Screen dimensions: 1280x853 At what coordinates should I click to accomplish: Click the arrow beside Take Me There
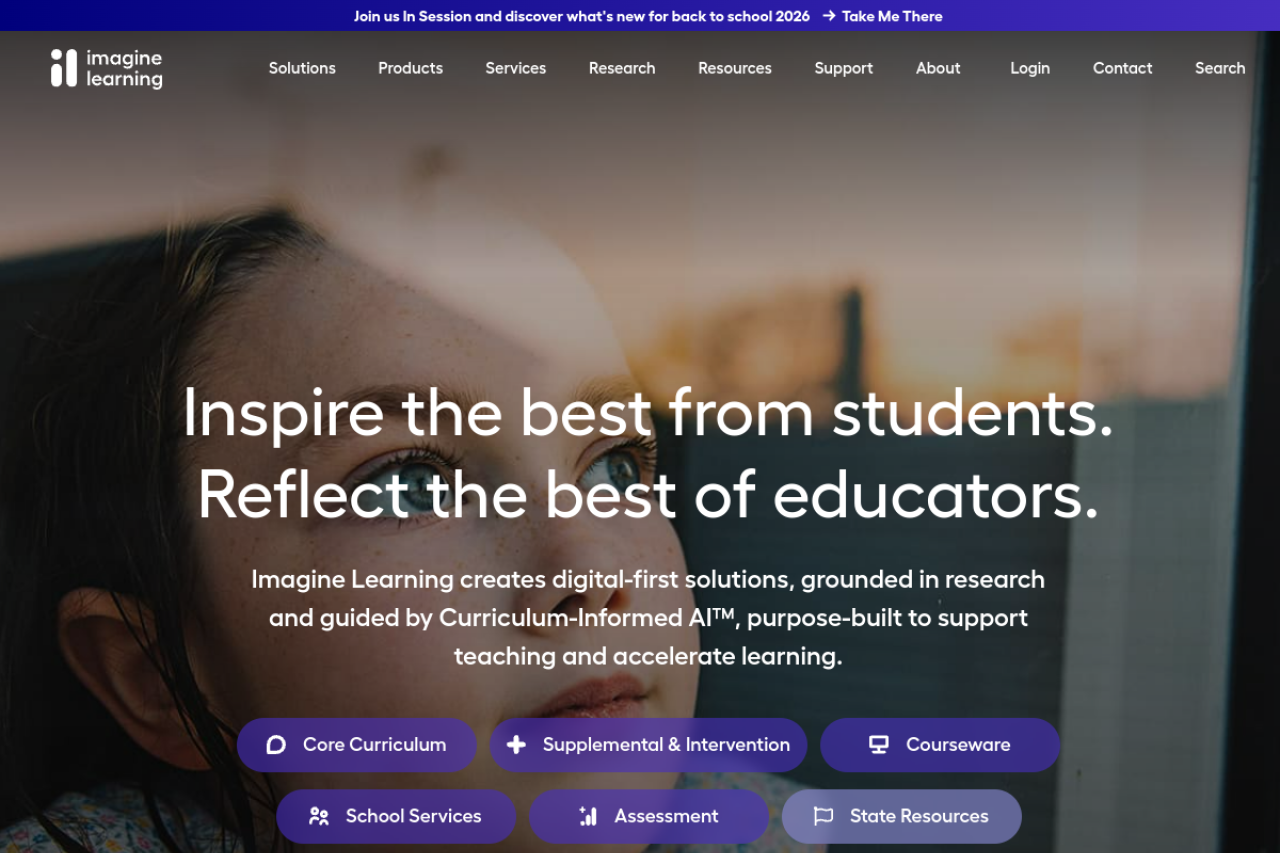(x=829, y=16)
